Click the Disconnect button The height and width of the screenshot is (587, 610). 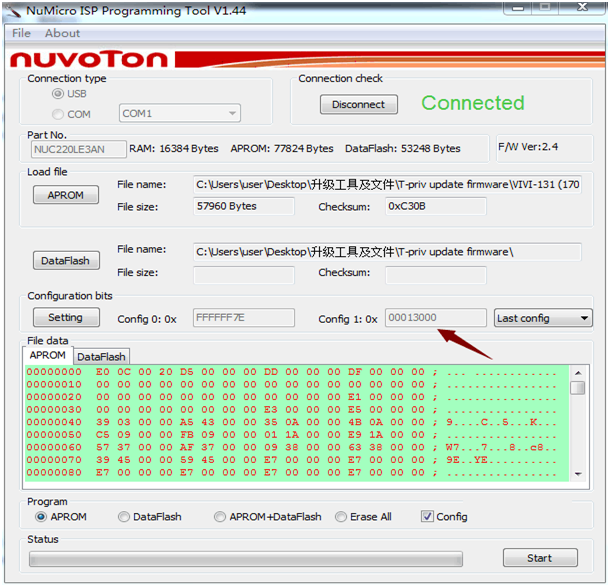359,104
